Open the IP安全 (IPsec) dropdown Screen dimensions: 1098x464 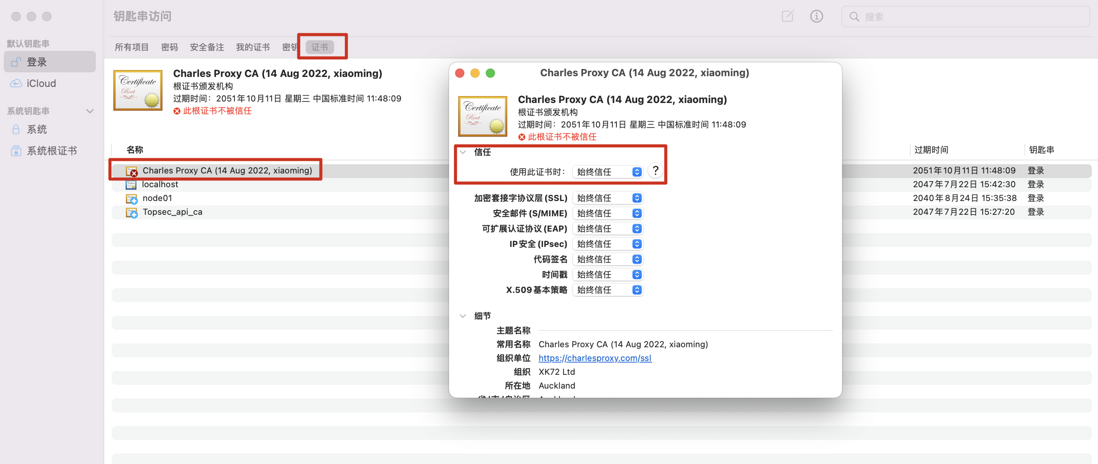click(x=608, y=244)
